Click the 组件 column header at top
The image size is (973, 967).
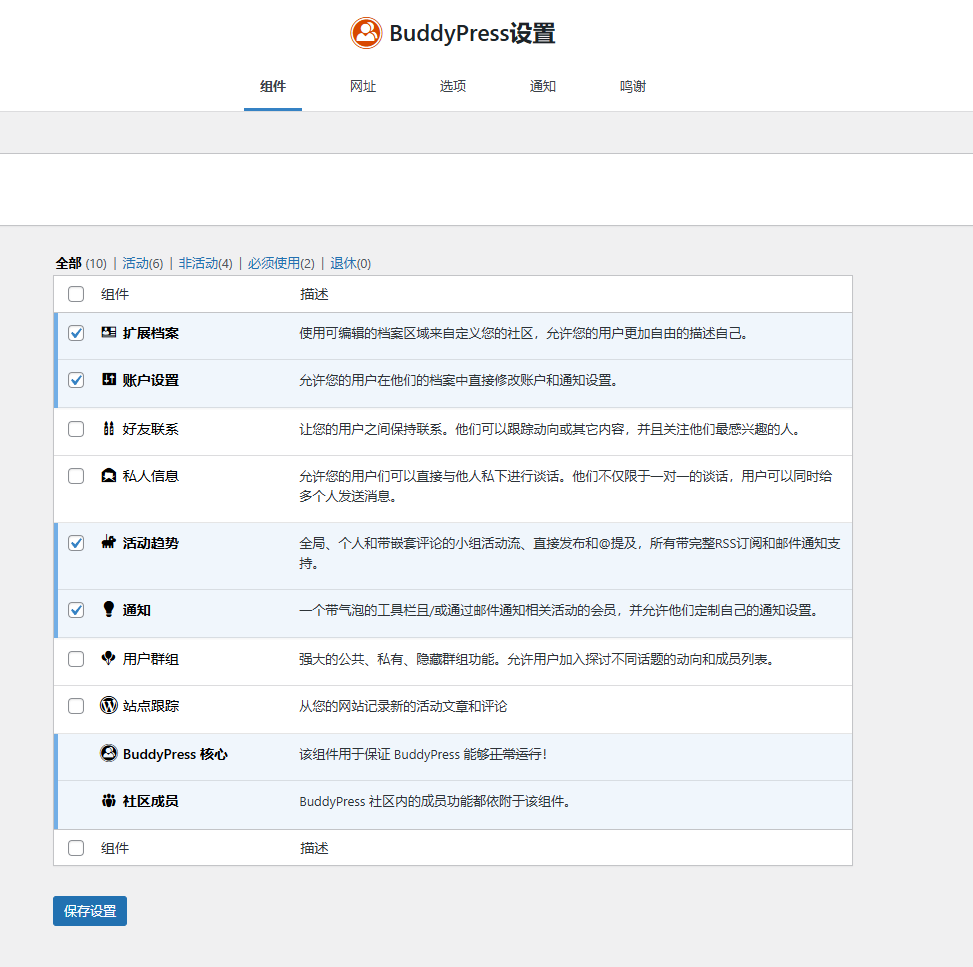tap(115, 294)
